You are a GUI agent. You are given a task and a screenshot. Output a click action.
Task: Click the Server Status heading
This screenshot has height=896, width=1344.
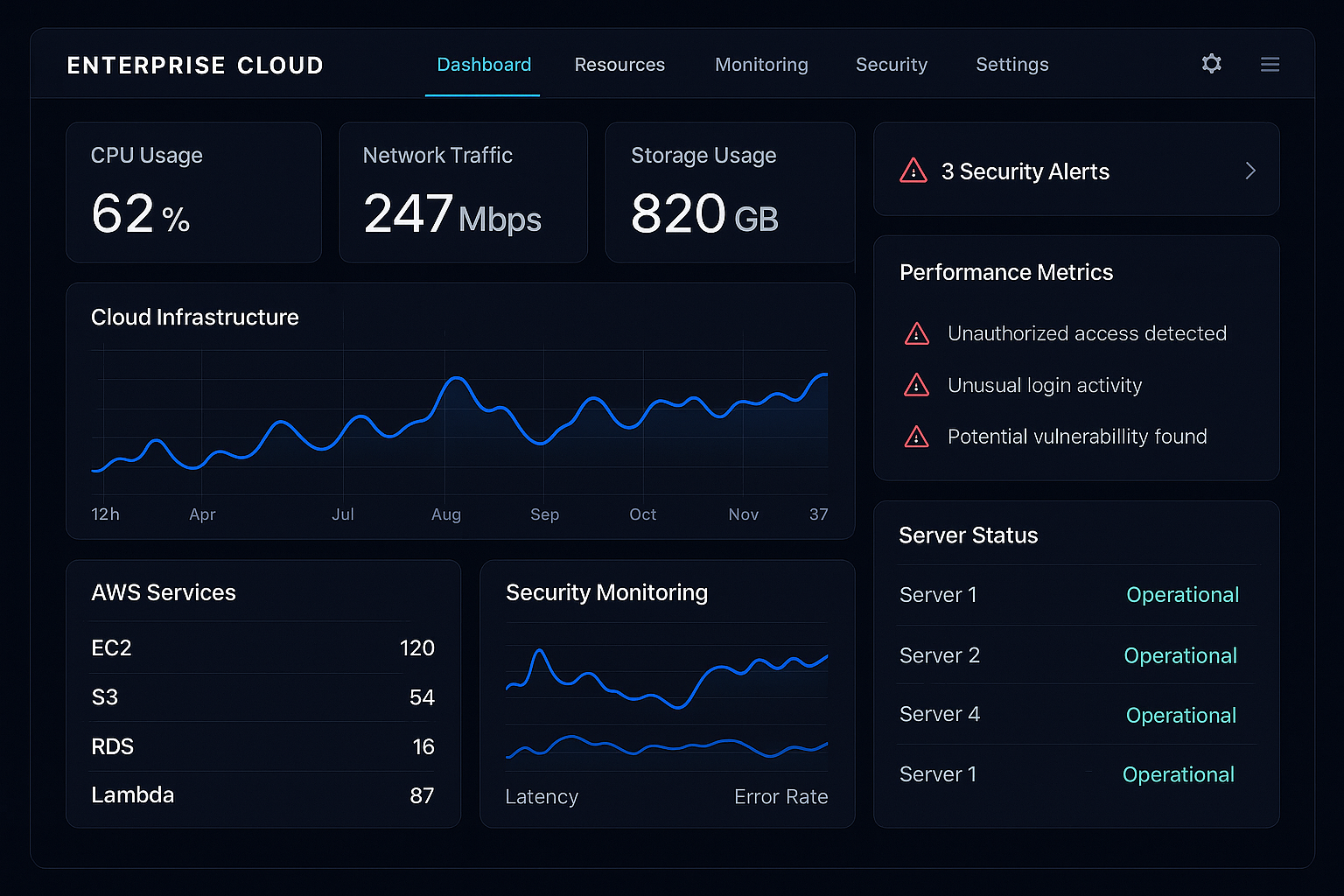click(968, 535)
